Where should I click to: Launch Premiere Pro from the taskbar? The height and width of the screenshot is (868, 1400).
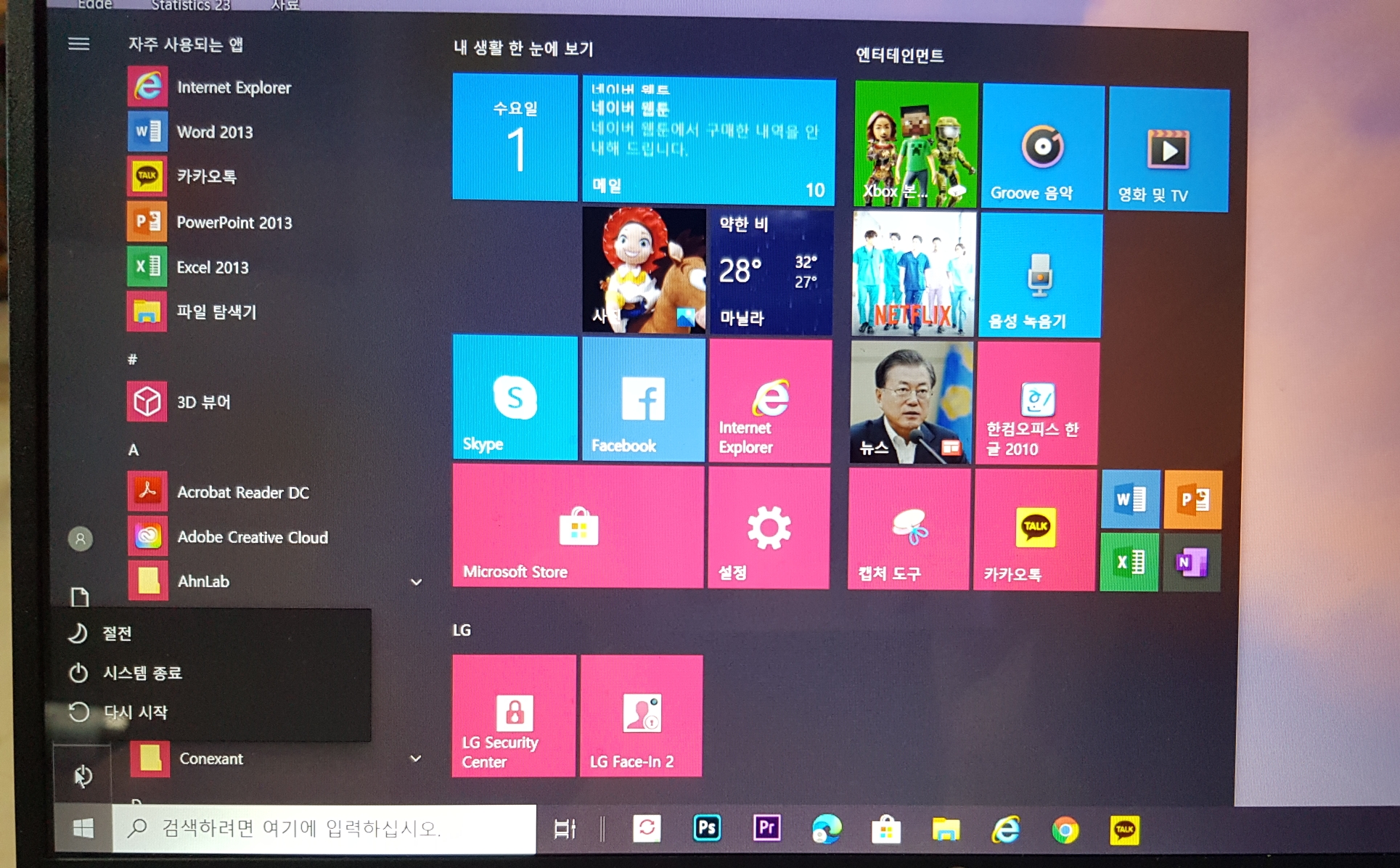click(x=767, y=828)
